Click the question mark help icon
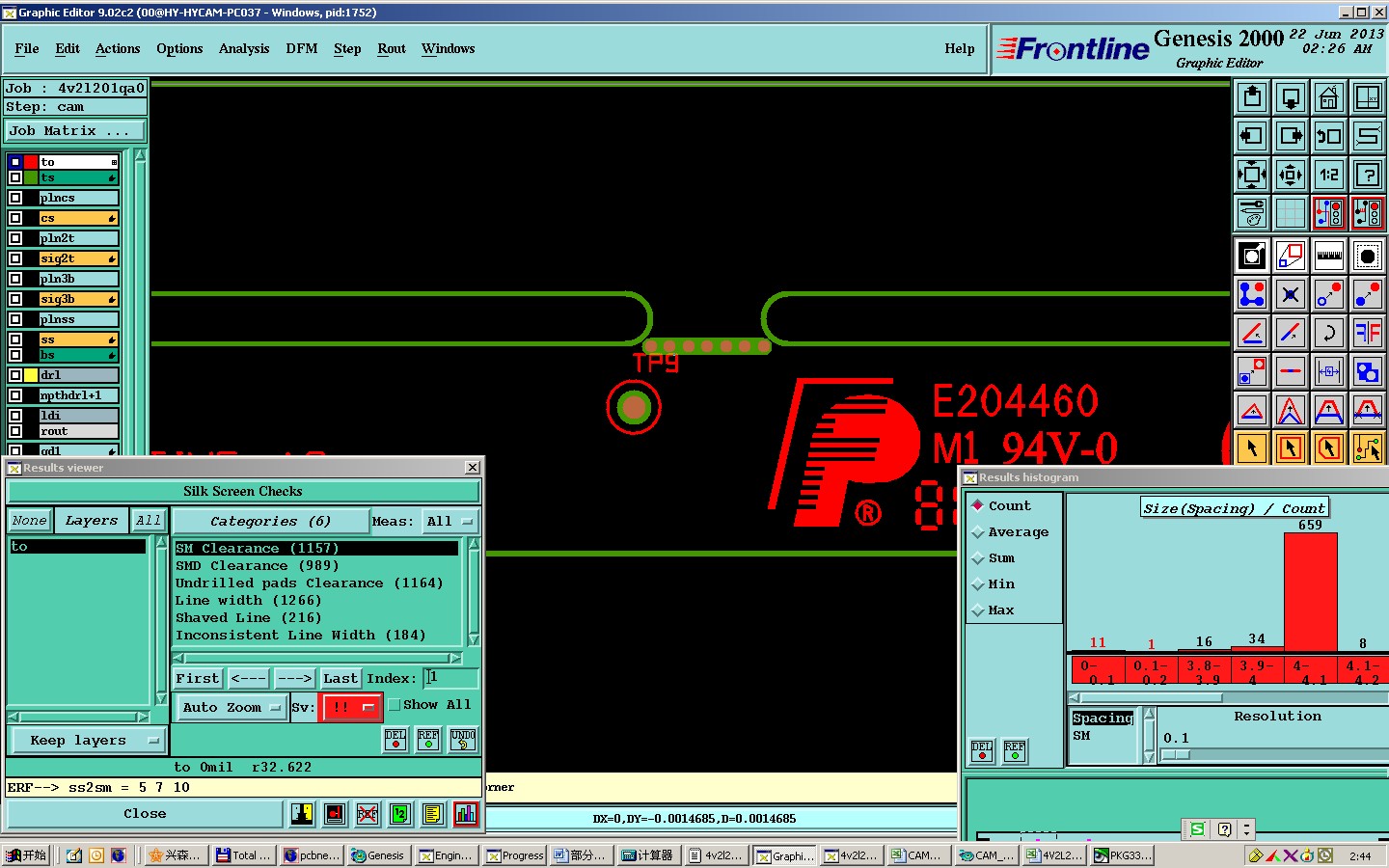1389x868 pixels. click(x=1368, y=175)
